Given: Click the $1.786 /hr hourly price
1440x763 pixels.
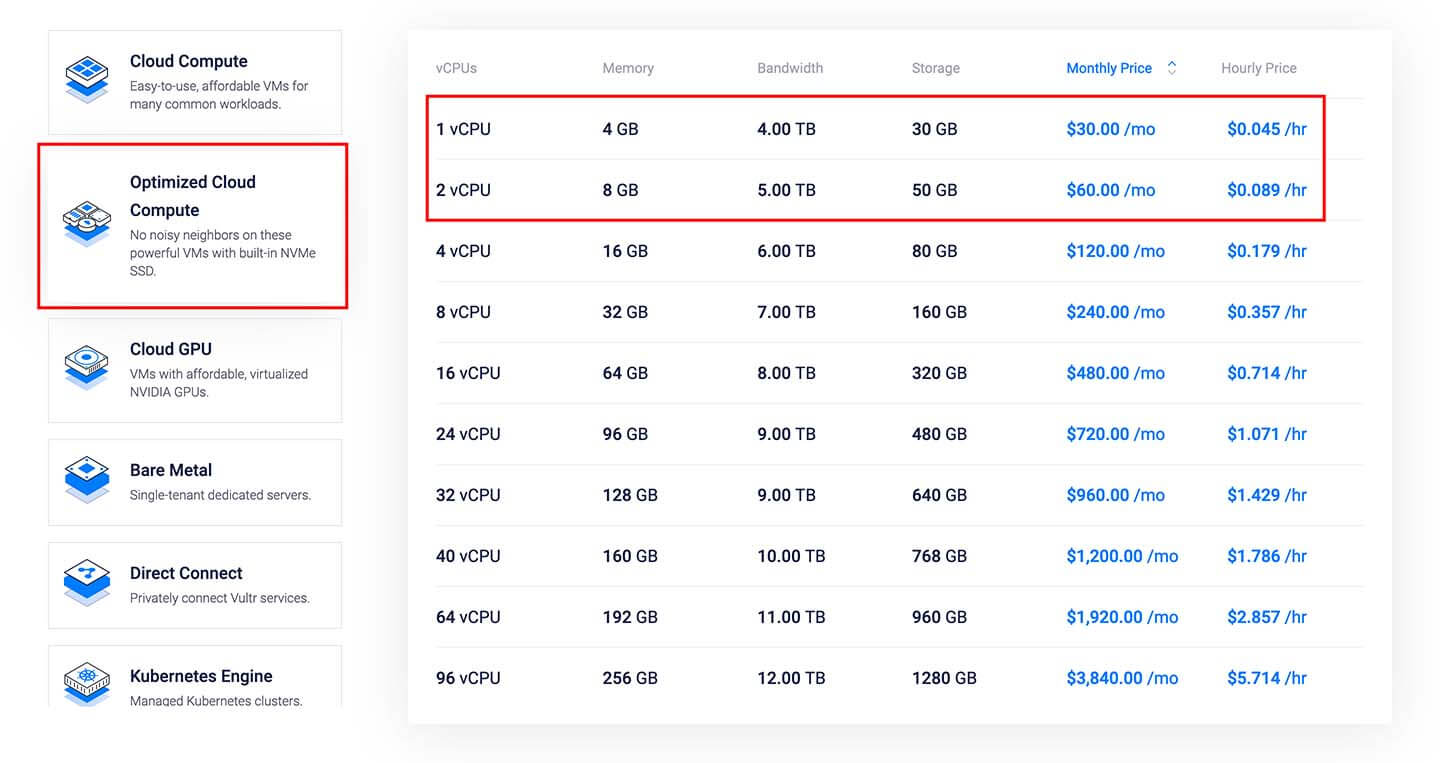Looking at the screenshot, I should click(1267, 556).
